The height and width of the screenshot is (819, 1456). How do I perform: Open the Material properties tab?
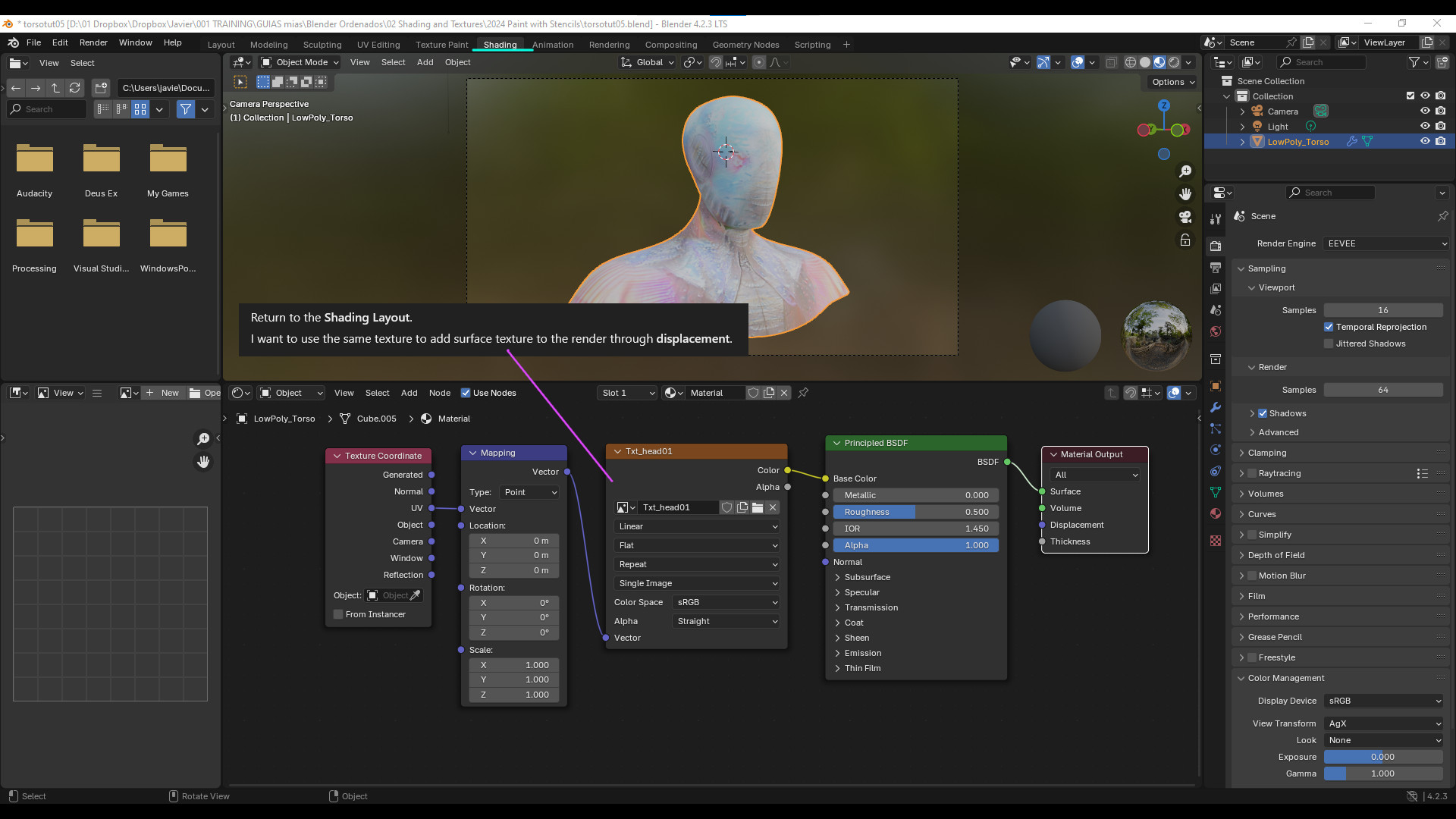coord(1216,513)
